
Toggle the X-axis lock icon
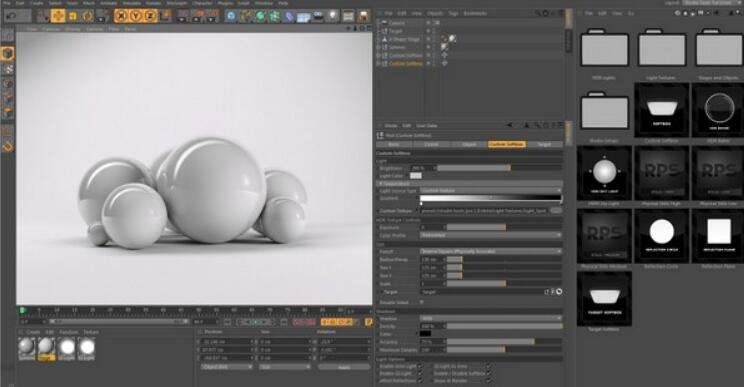[121, 16]
